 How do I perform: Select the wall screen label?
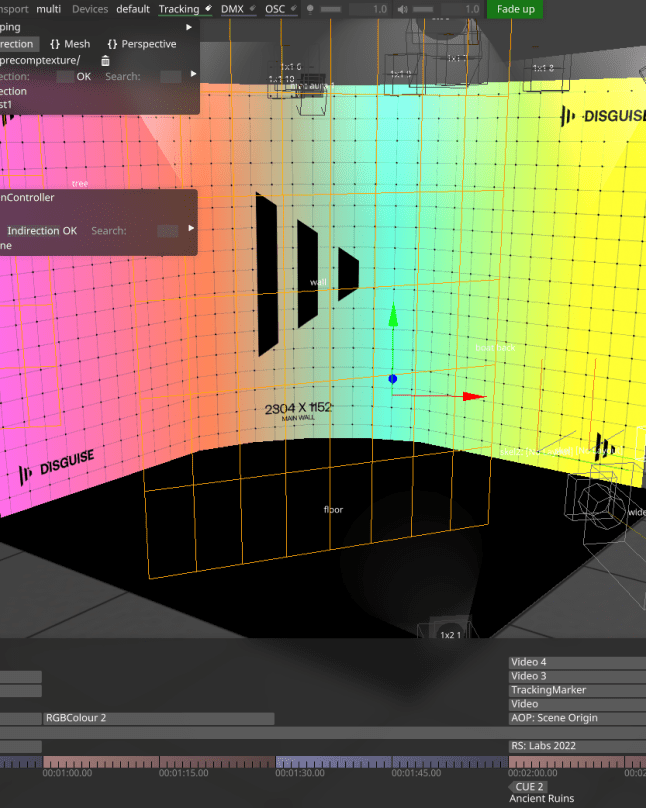coord(318,282)
